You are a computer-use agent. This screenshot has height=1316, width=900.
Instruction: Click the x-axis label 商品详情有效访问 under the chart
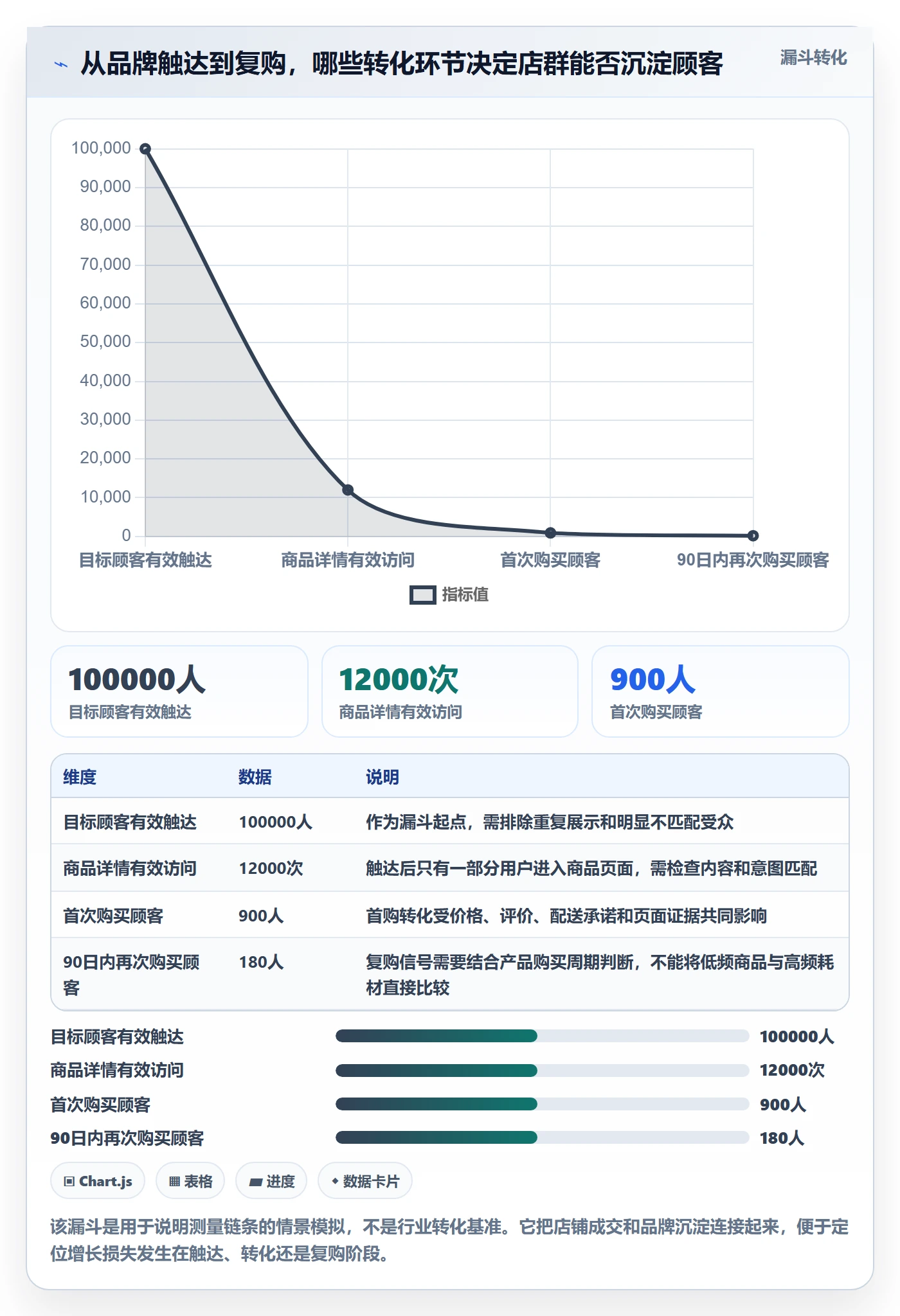click(348, 560)
